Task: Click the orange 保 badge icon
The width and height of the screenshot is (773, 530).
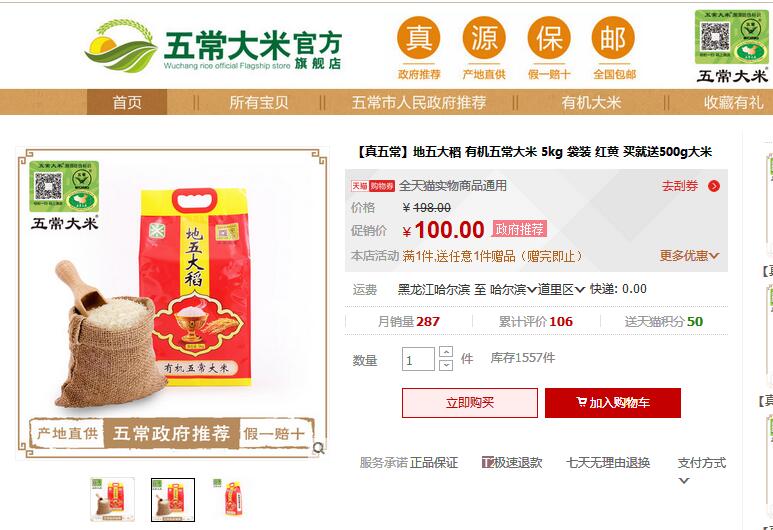Action: pos(549,38)
